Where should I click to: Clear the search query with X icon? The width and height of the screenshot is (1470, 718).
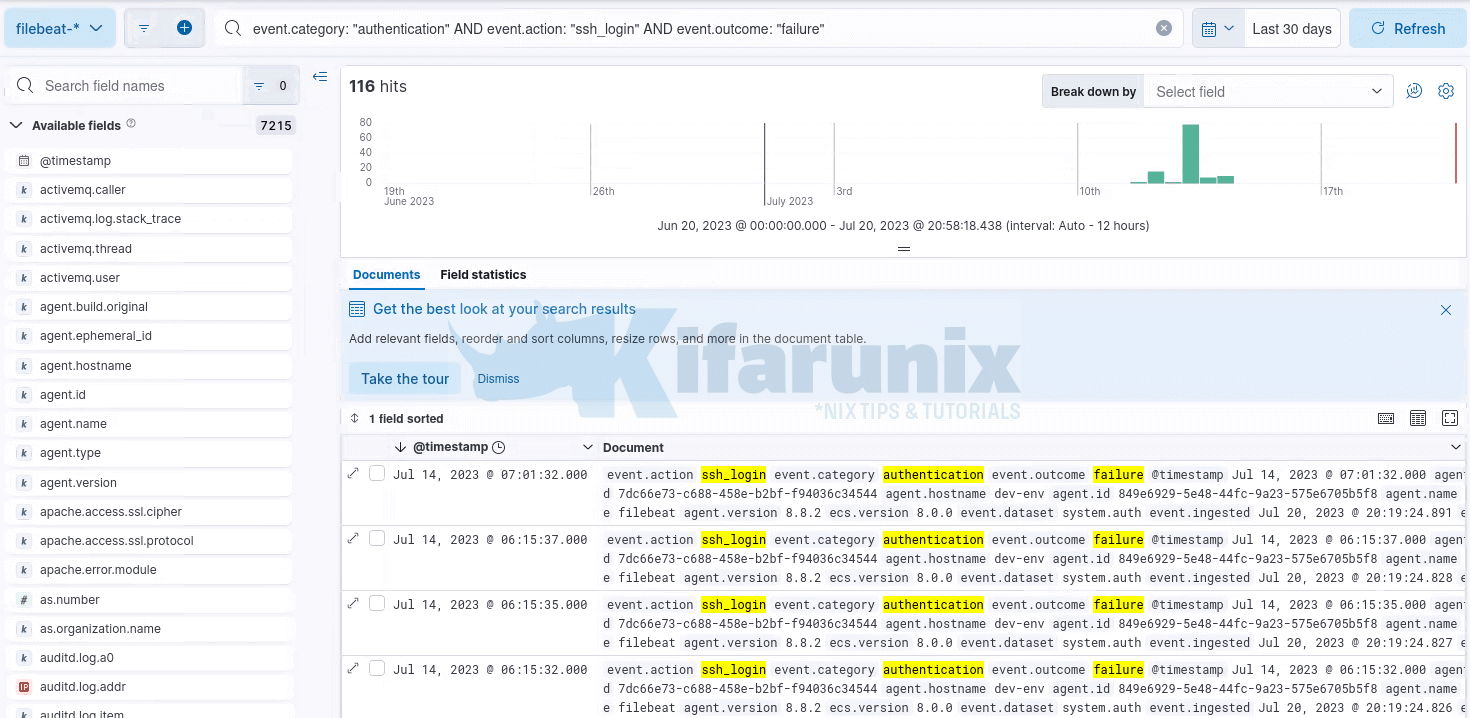coord(1163,28)
